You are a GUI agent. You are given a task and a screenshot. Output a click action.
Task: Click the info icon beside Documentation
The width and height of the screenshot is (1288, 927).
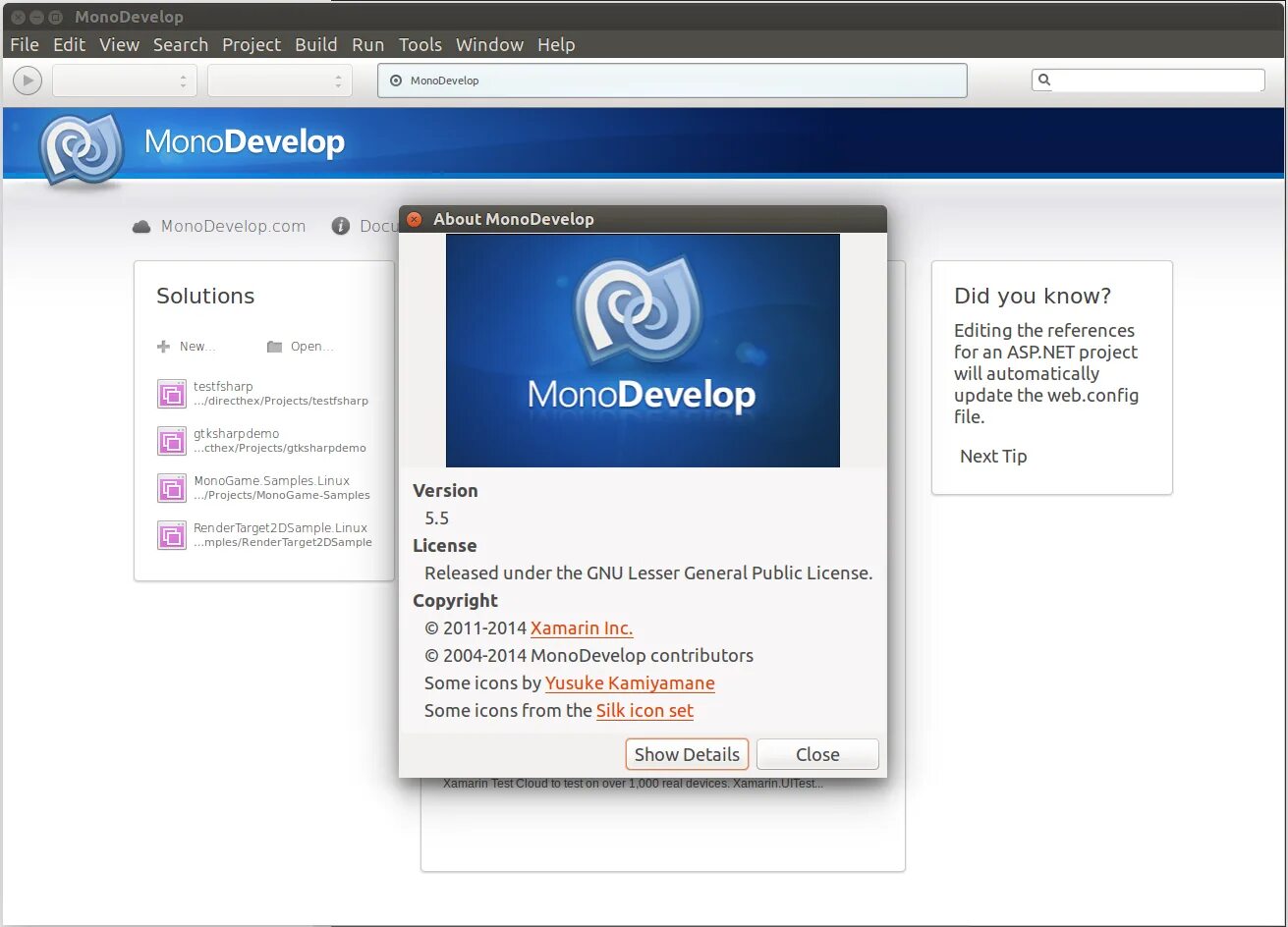pyautogui.click(x=341, y=226)
